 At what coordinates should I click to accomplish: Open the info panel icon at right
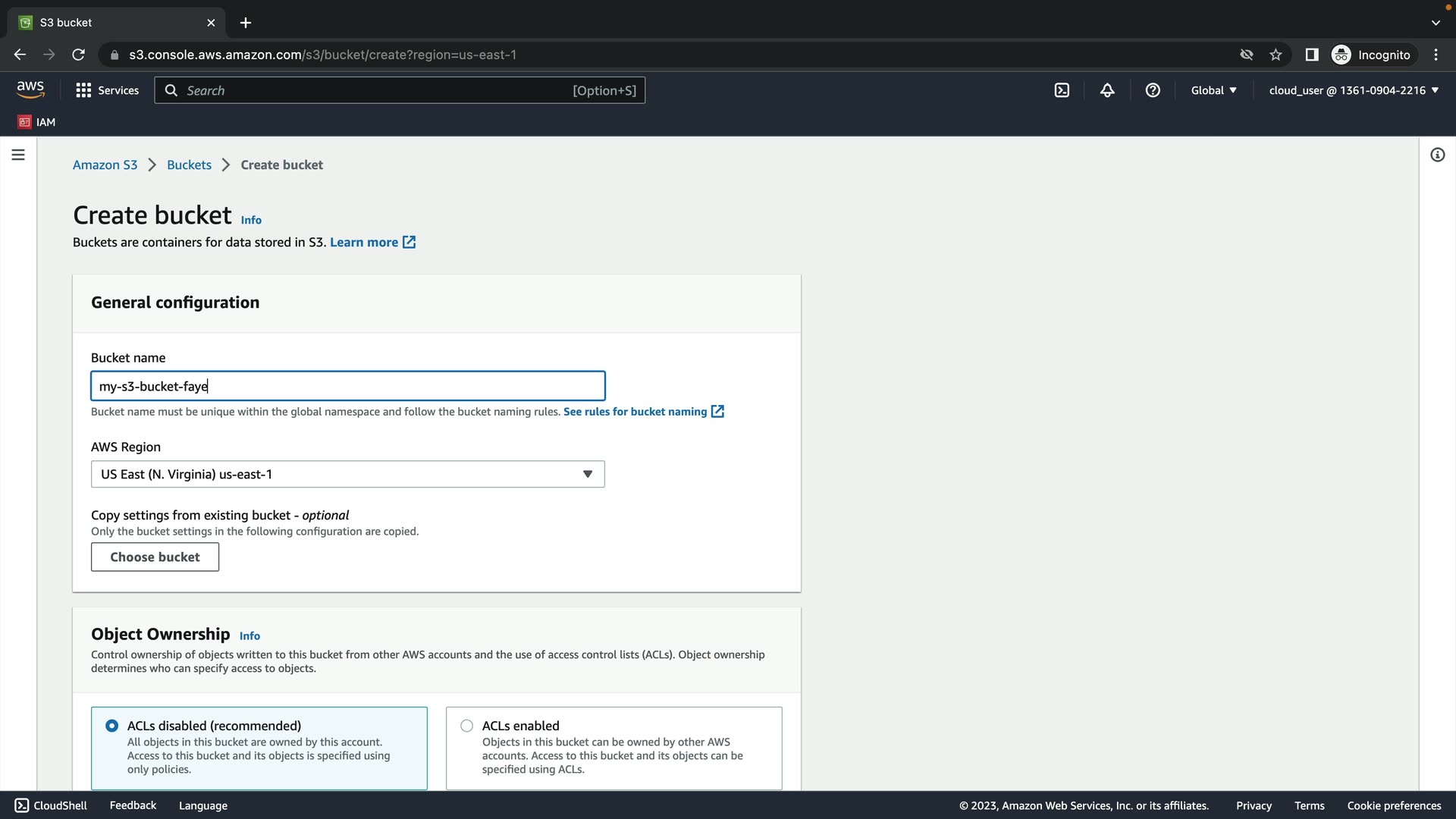tap(1437, 155)
